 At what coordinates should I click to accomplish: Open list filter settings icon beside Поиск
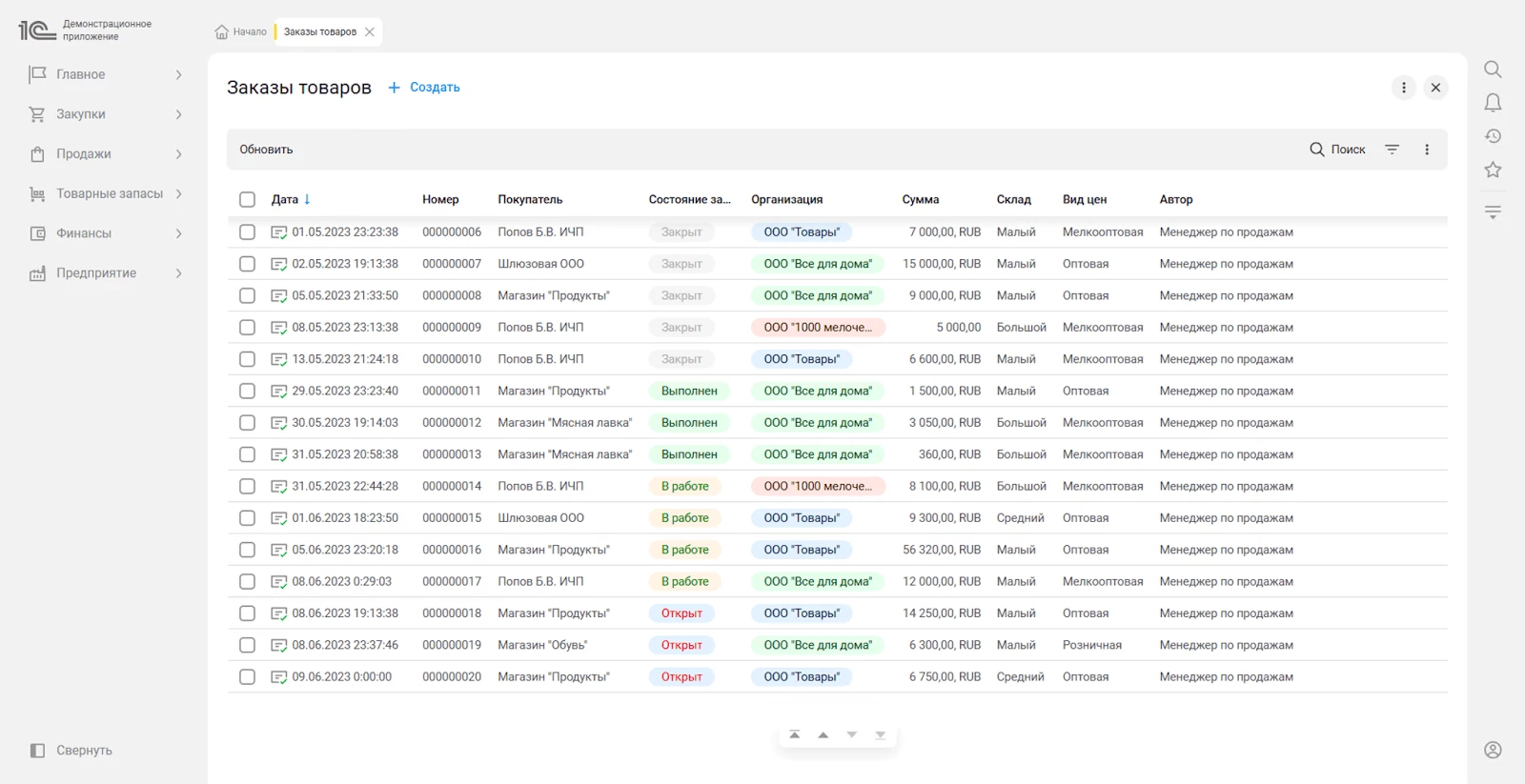pos(1392,150)
